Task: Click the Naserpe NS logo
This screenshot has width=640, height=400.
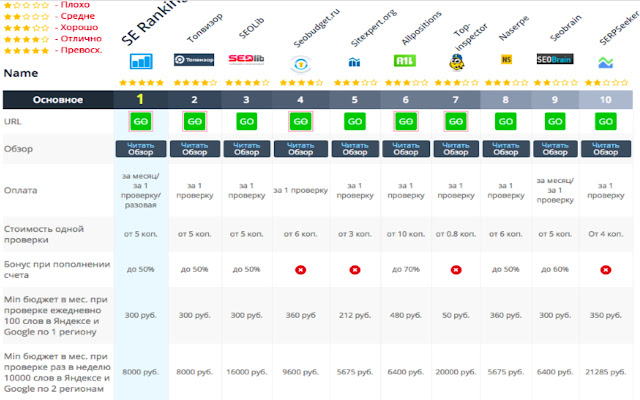Action: point(506,60)
